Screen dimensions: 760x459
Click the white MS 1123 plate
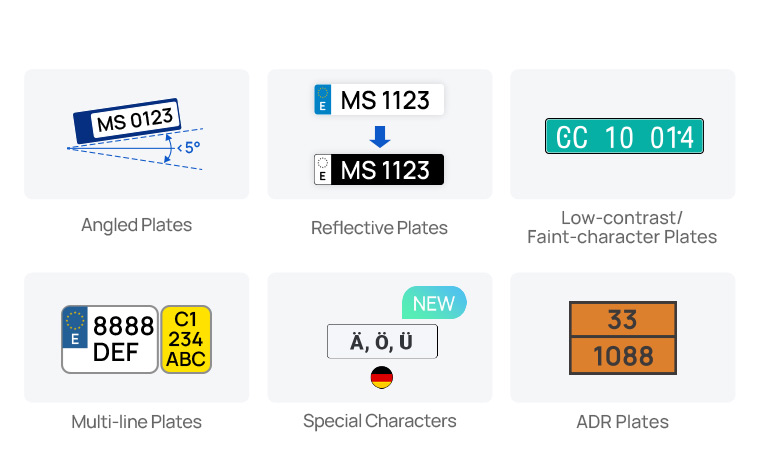coord(379,100)
